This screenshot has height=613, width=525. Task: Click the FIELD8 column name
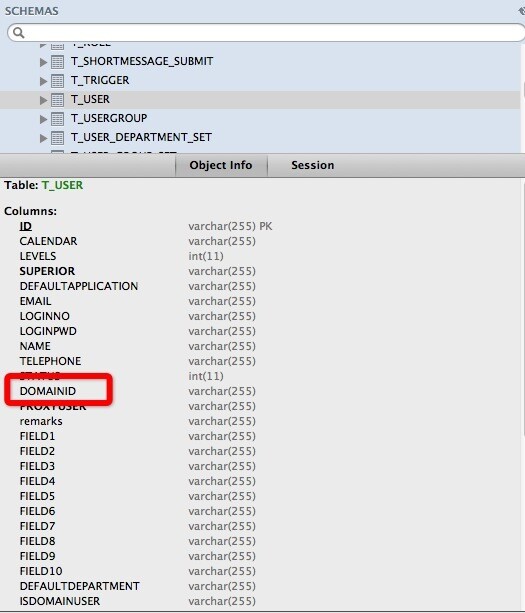(x=37, y=541)
